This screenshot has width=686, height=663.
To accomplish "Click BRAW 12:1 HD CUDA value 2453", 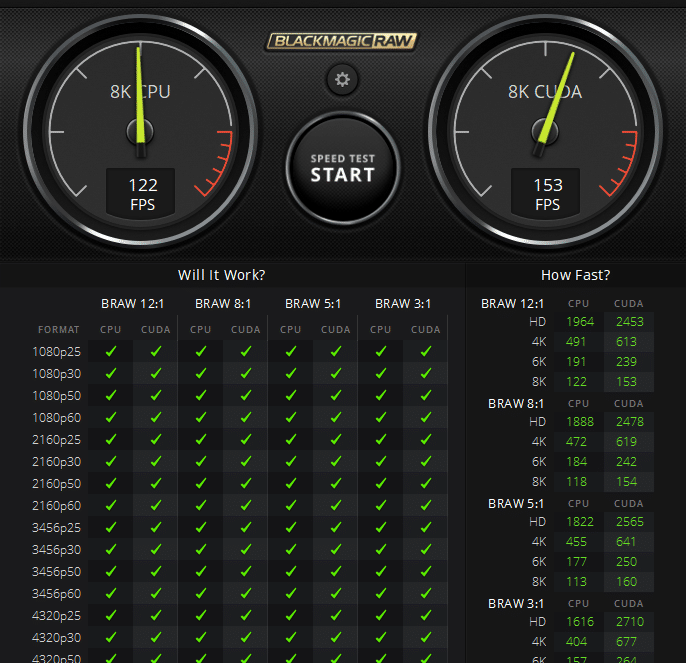I will 630,322.
